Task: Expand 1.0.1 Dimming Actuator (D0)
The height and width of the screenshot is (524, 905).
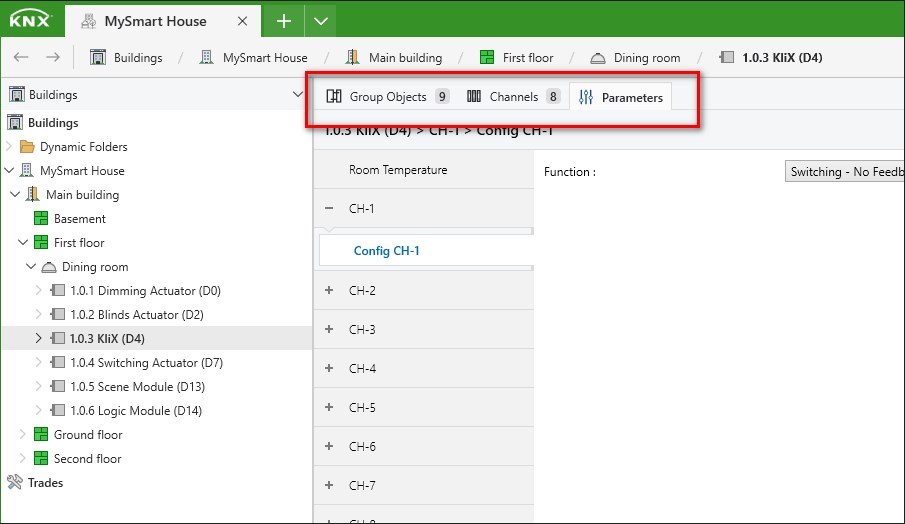Action: 39,290
